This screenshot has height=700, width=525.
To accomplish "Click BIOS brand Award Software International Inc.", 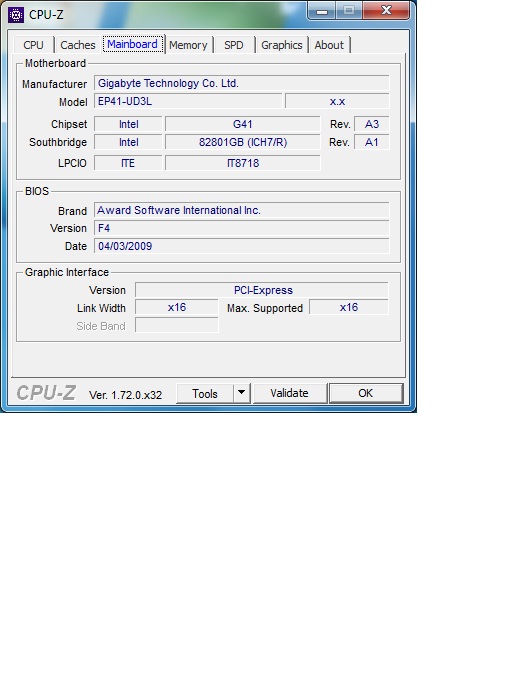I will pyautogui.click(x=242, y=210).
